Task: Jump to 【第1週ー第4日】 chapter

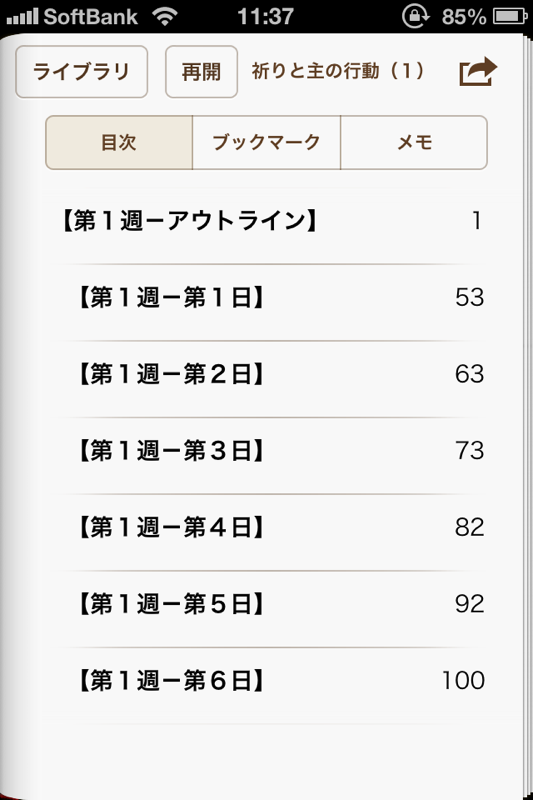Action: [270, 527]
